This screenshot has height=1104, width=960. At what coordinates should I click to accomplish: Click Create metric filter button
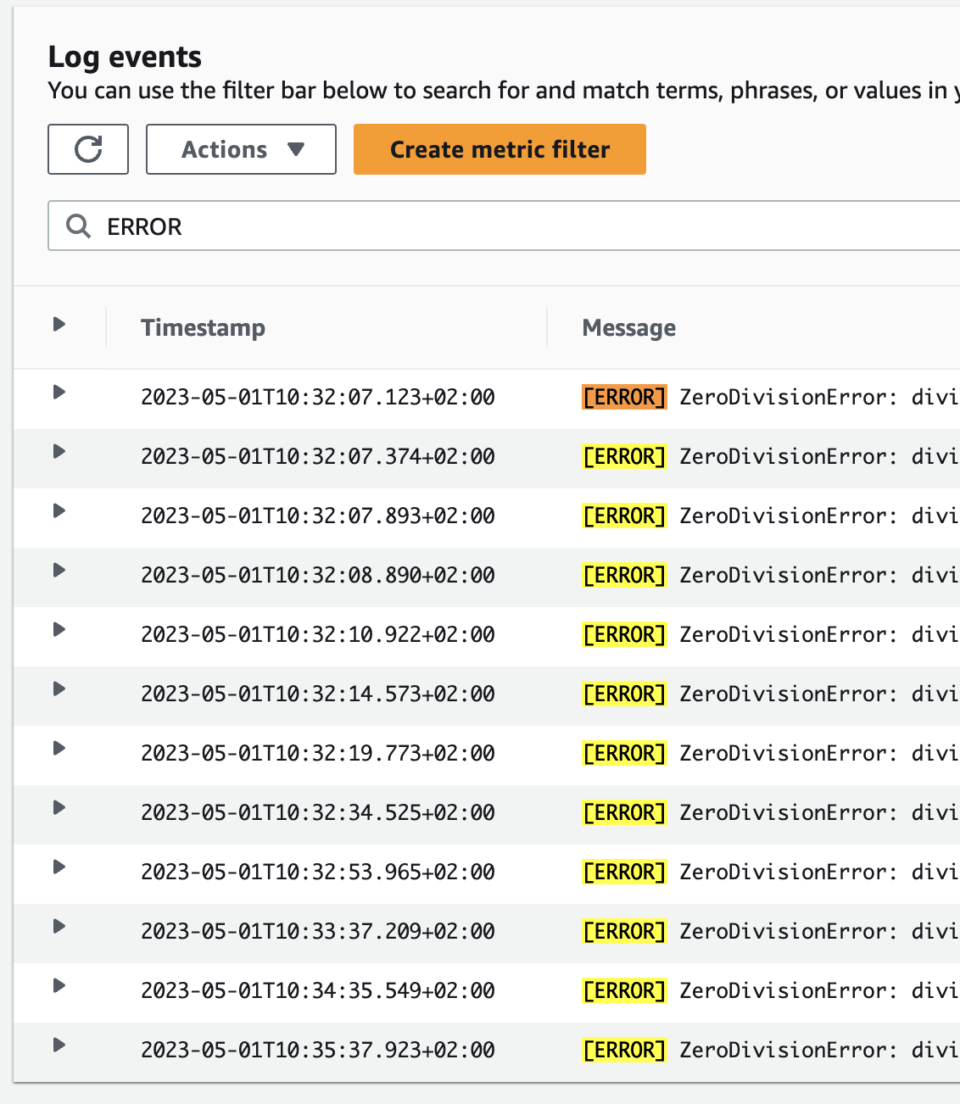(x=499, y=149)
